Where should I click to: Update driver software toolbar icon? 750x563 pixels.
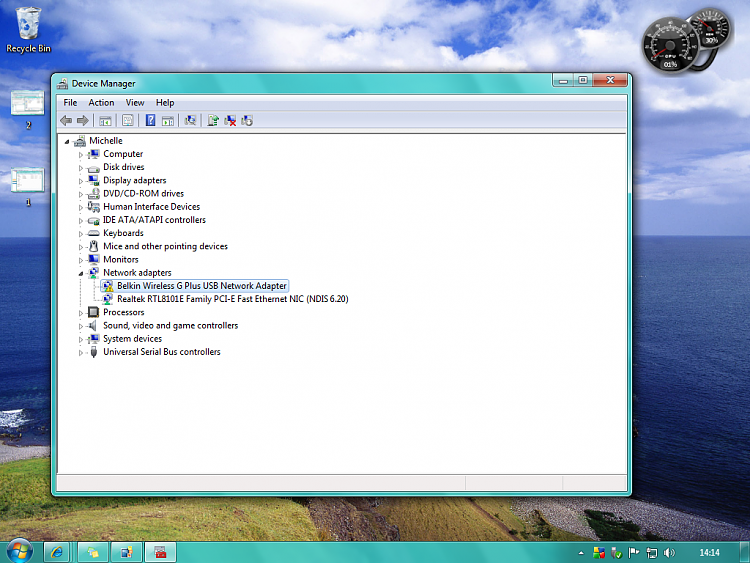click(x=213, y=121)
